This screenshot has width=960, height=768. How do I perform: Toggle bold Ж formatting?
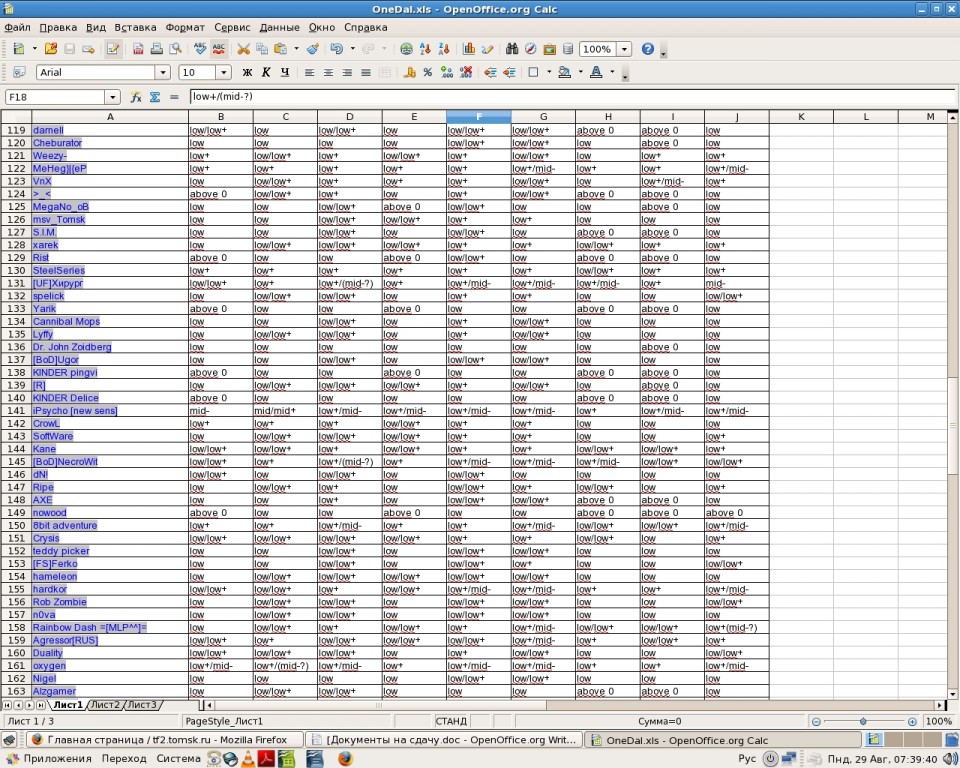coord(247,72)
